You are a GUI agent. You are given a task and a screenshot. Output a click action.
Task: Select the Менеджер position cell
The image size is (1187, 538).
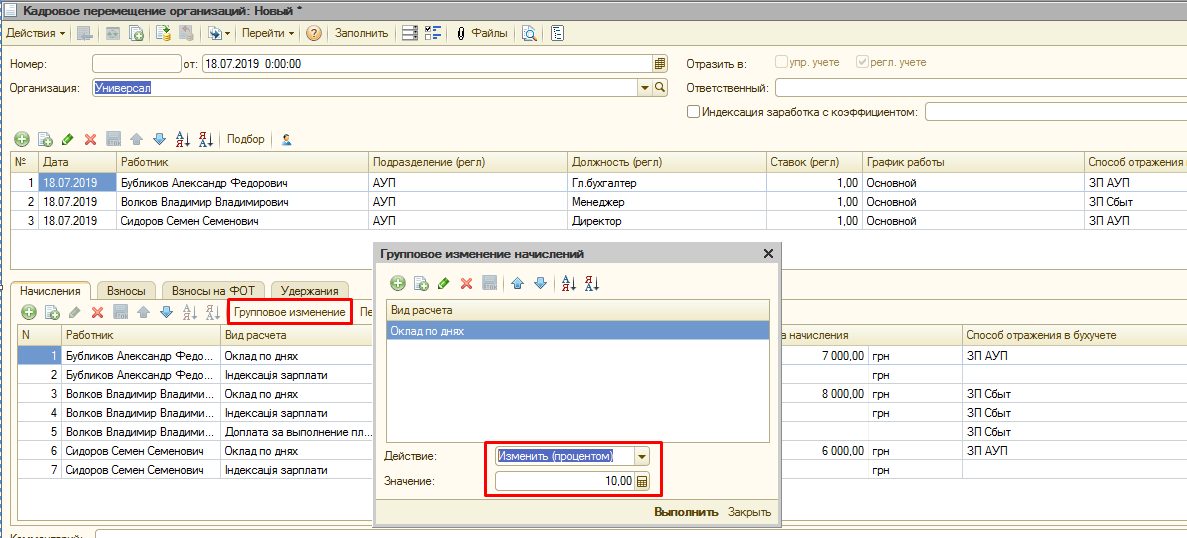click(x=665, y=202)
